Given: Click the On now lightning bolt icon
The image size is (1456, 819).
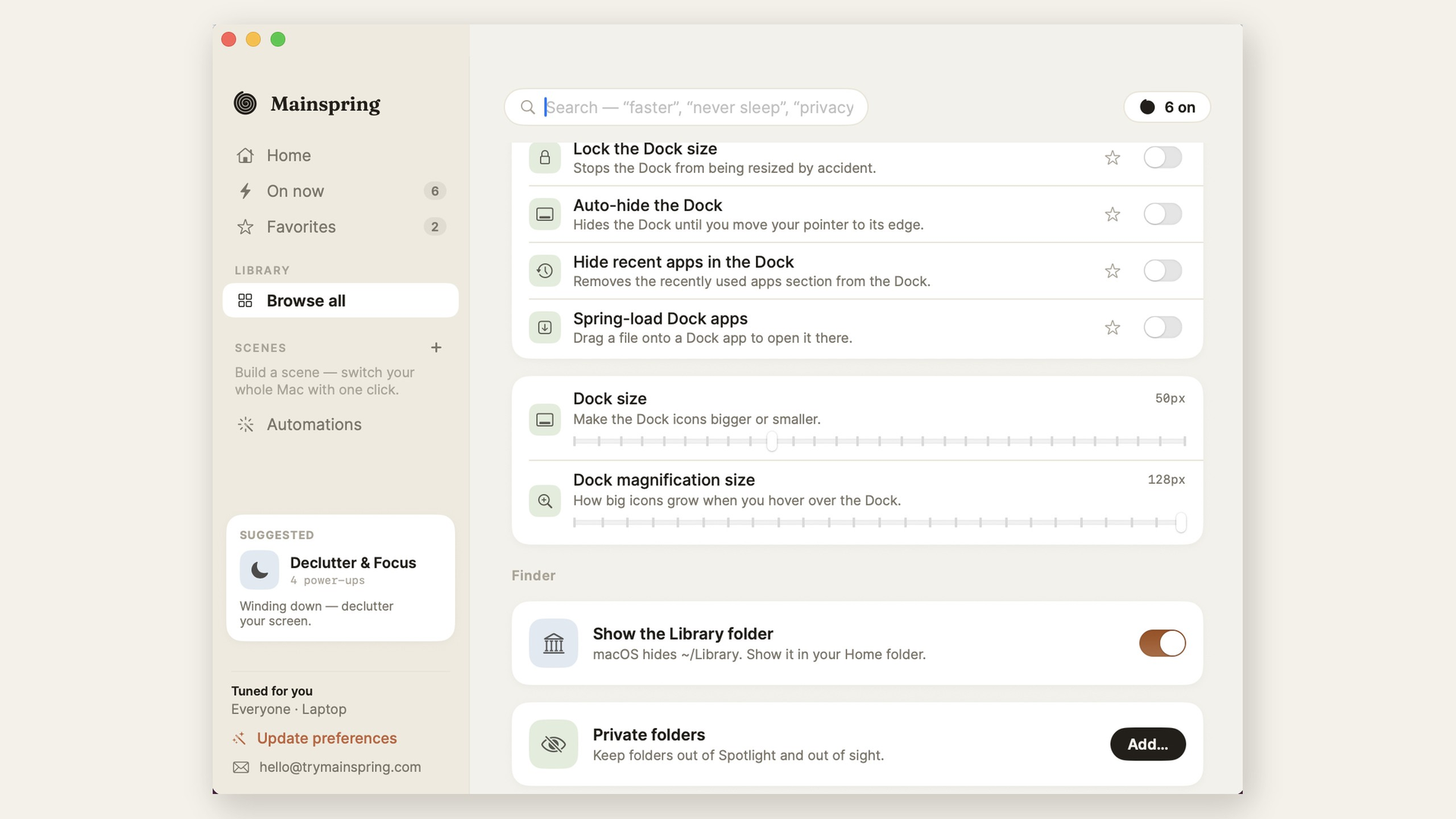Looking at the screenshot, I should pyautogui.click(x=245, y=191).
